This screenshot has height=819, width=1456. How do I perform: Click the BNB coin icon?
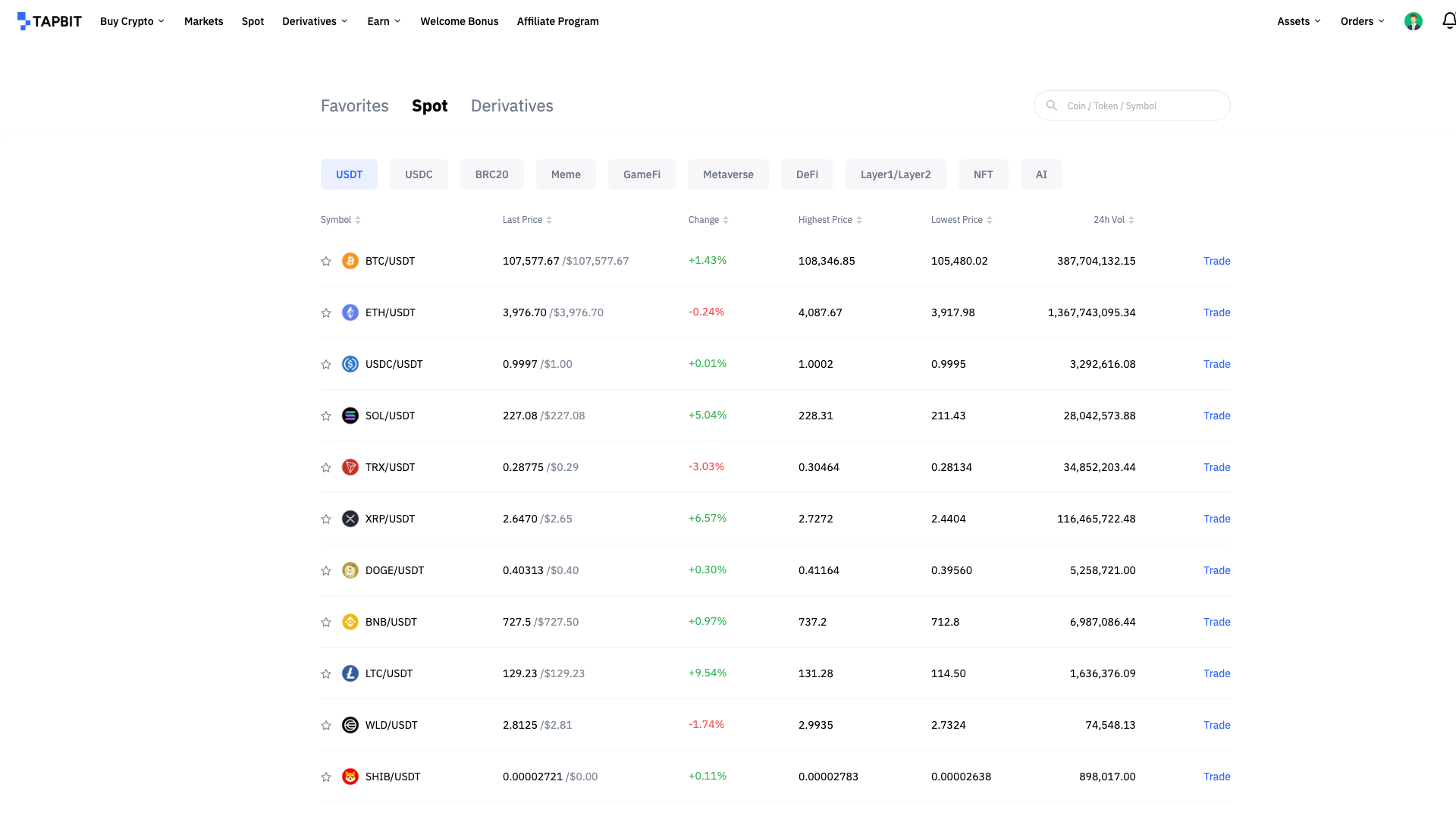click(350, 622)
